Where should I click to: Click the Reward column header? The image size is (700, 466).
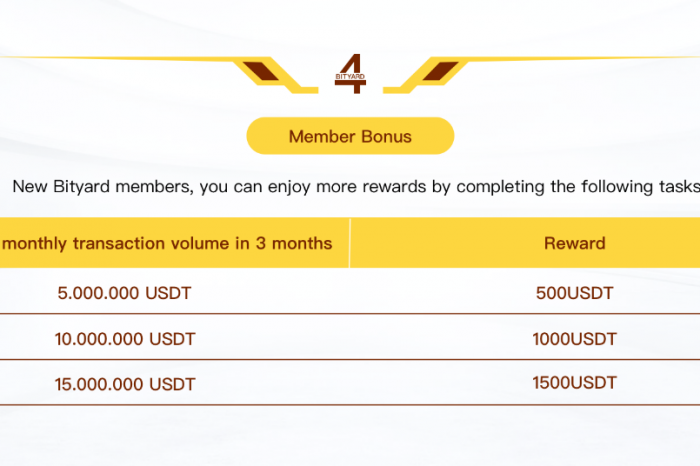click(525, 243)
